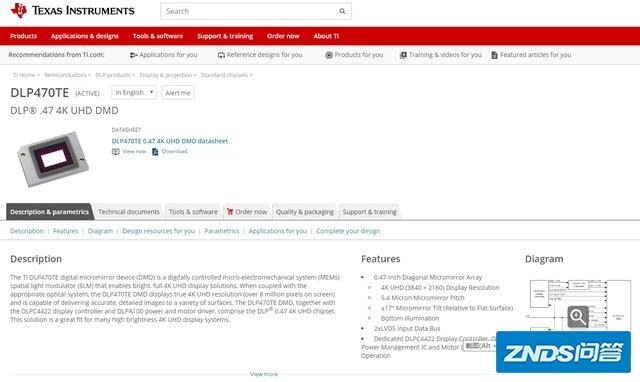Go to TI Home breadcrumb
This screenshot has height=382, width=640.
click(x=24, y=75)
